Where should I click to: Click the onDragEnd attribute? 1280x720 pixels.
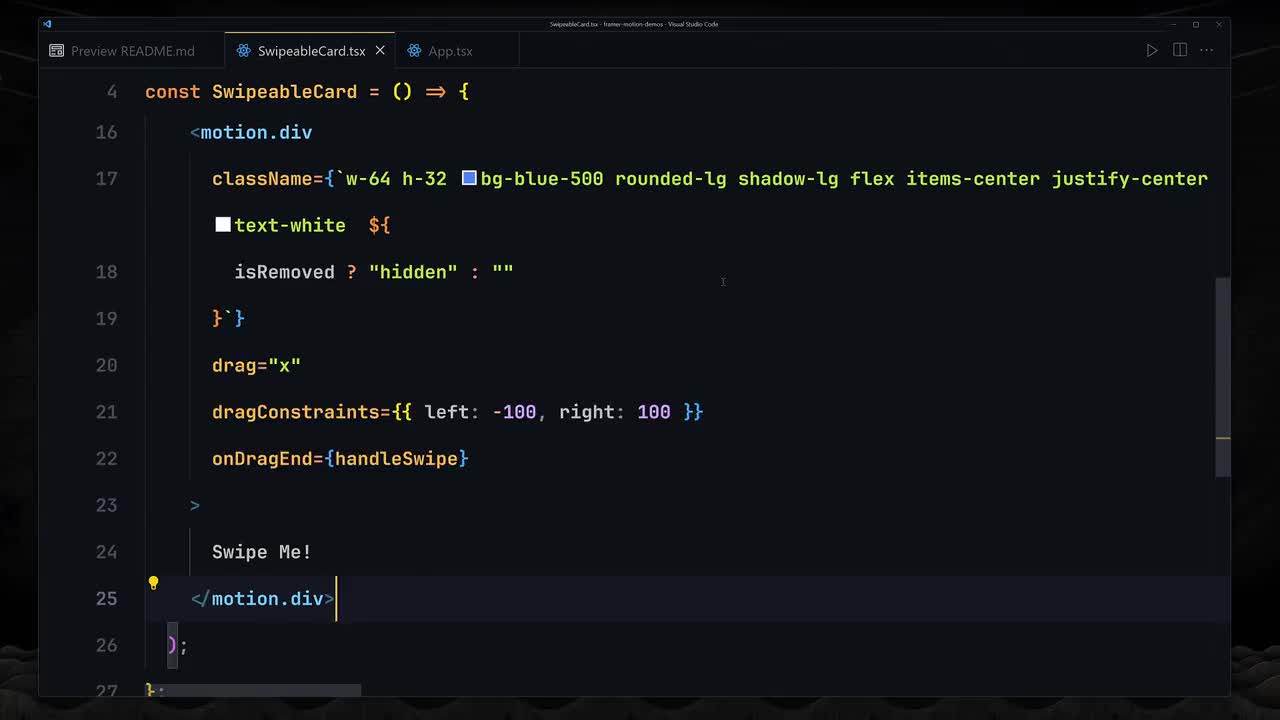[262, 459]
